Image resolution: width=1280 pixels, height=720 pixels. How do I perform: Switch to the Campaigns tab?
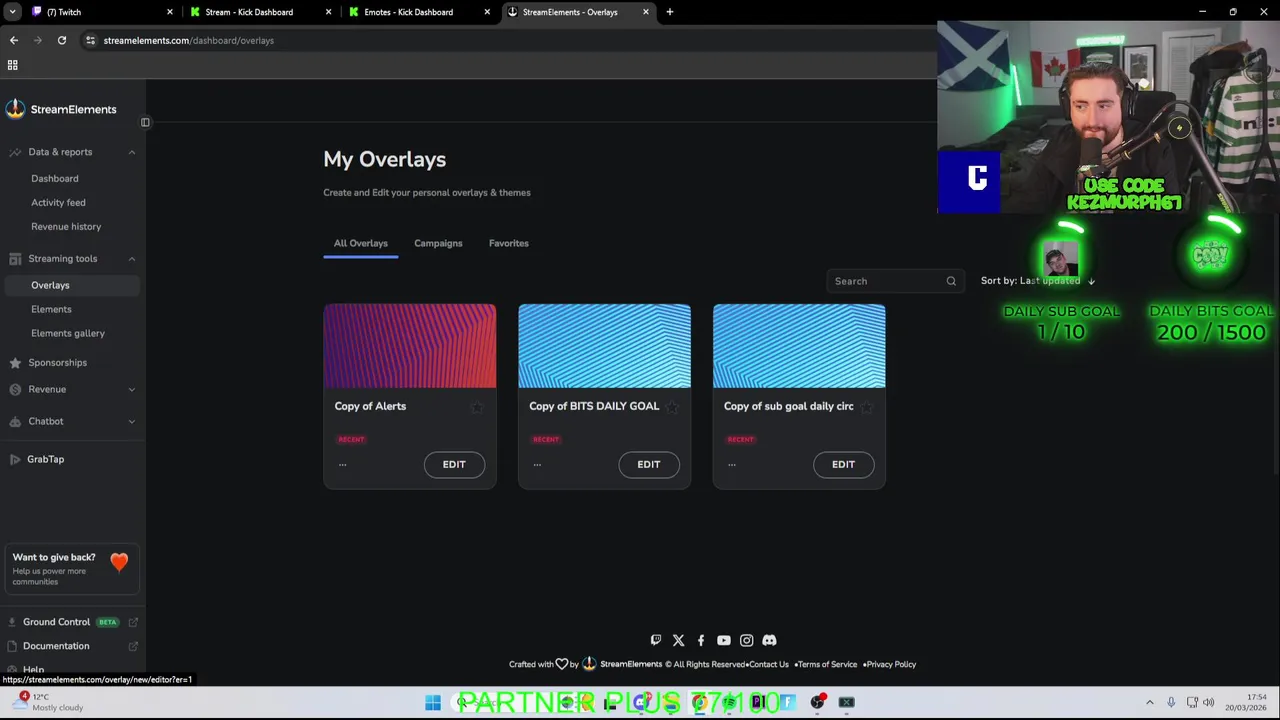(x=438, y=243)
